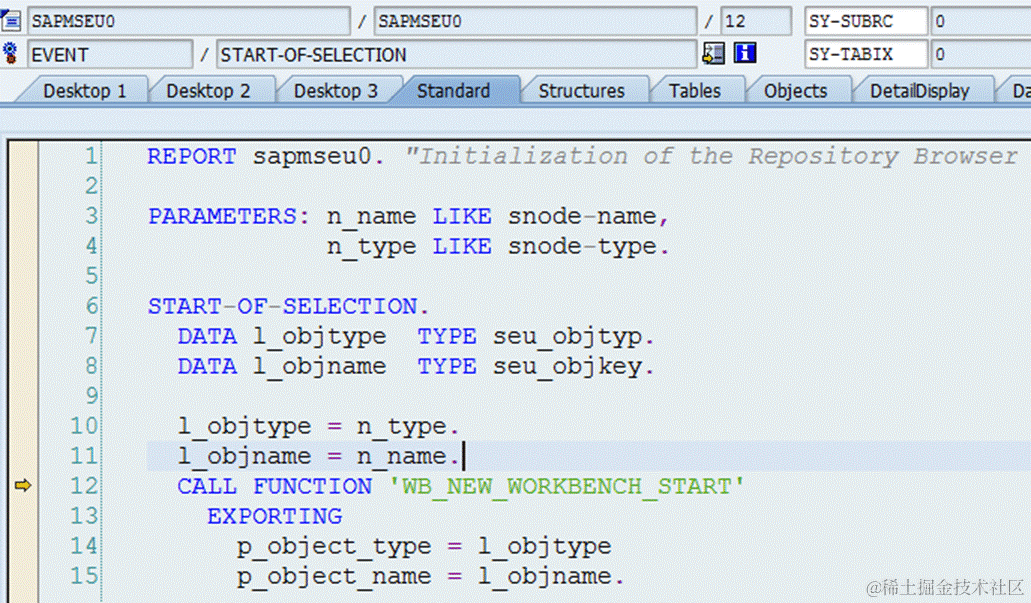Select the DetailDisplay tab

[x=920, y=91]
